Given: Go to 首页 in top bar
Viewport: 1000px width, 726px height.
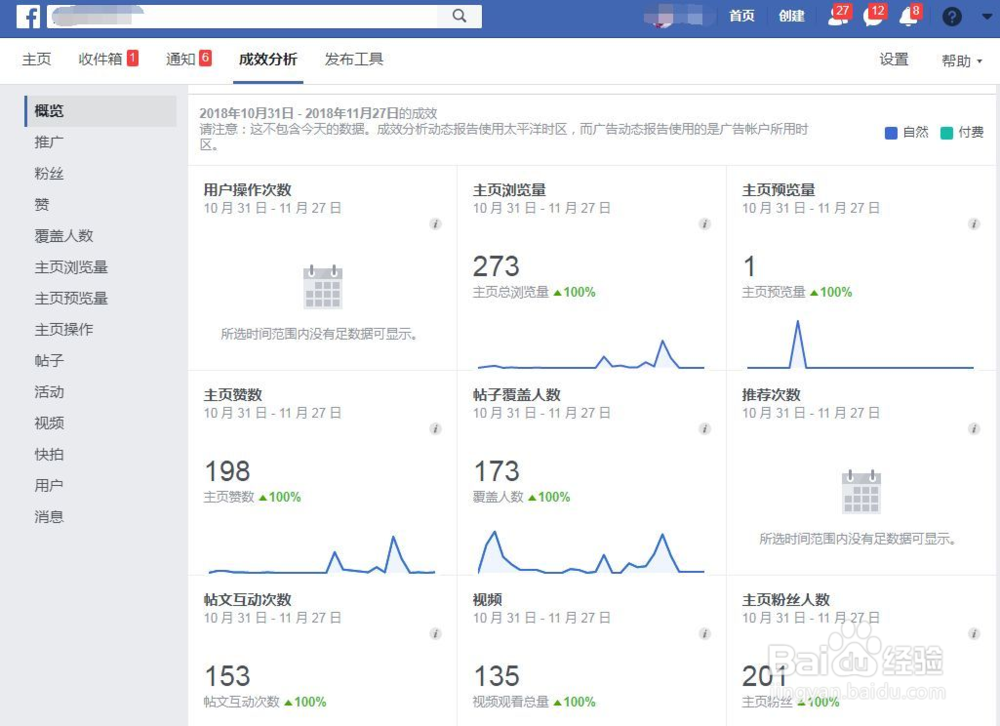Looking at the screenshot, I should click(742, 16).
